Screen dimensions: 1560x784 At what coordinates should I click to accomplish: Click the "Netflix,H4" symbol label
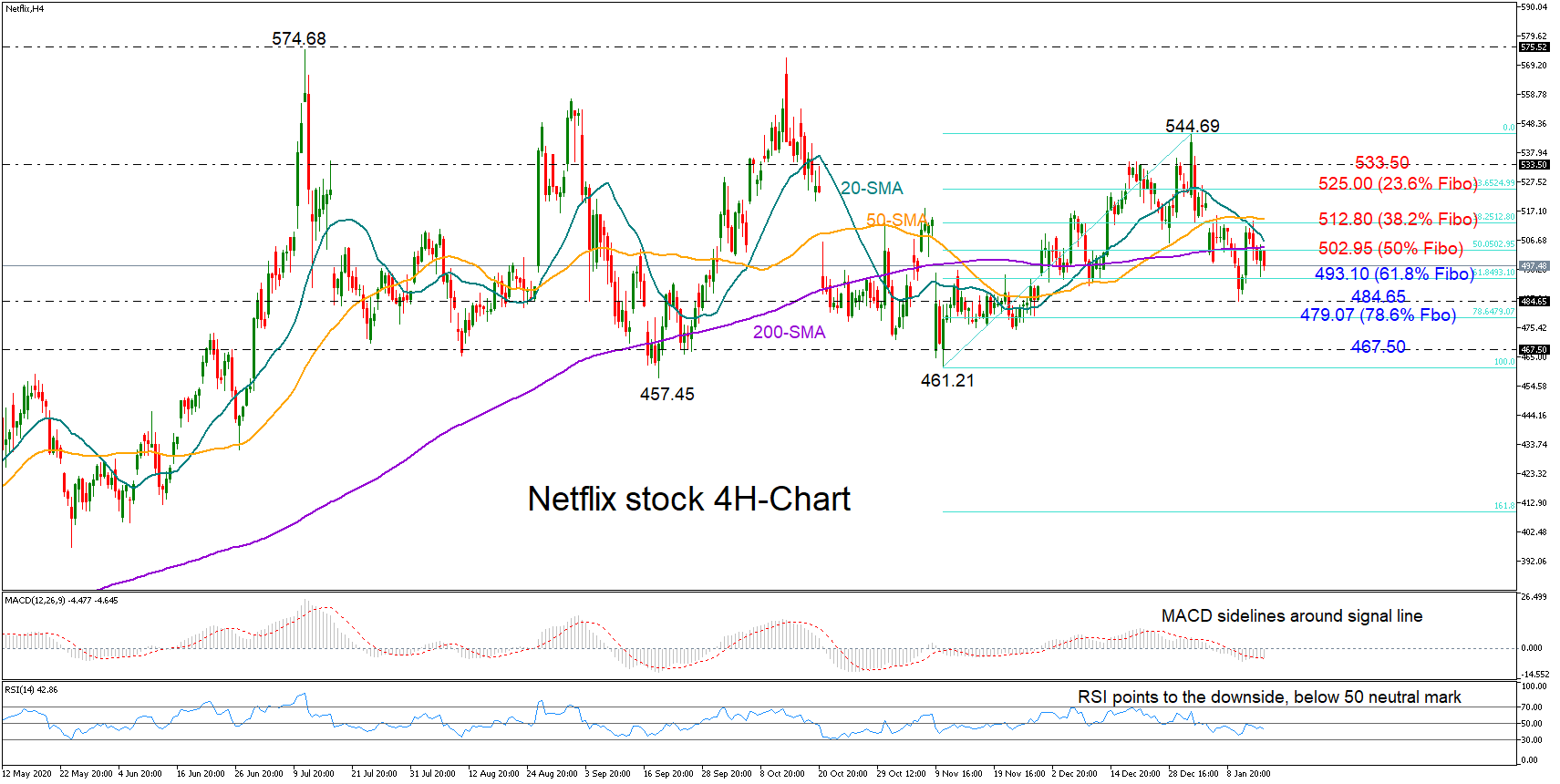tap(25, 9)
